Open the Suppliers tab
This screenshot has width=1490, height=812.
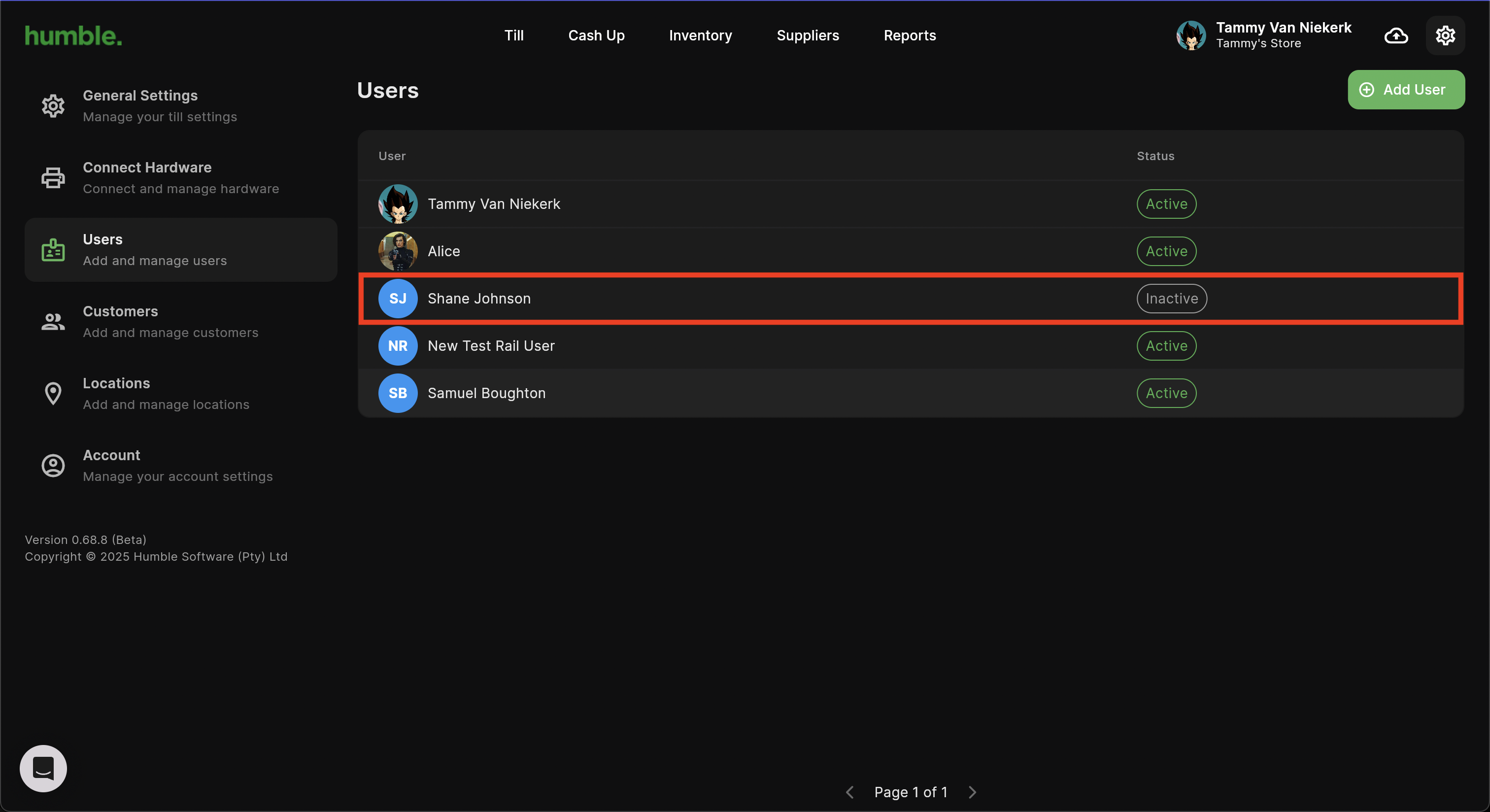(x=808, y=35)
